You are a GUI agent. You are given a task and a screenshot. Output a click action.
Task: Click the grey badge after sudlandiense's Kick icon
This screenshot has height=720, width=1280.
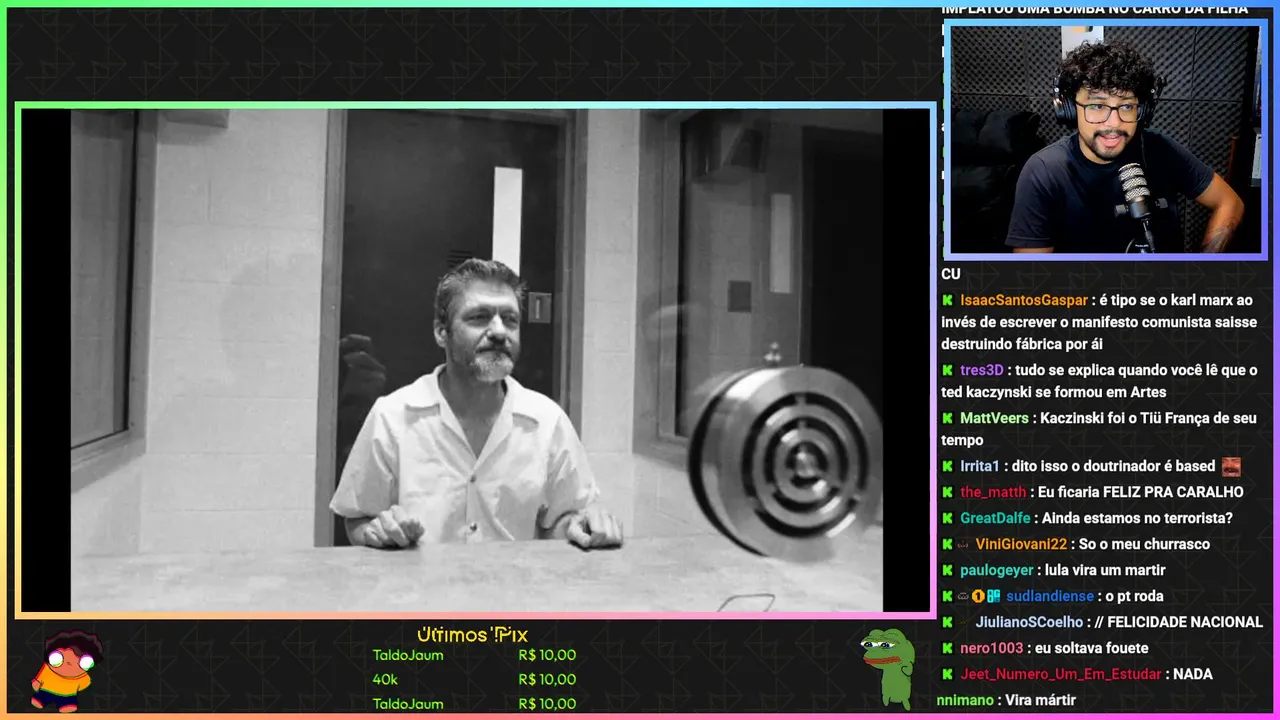(963, 596)
